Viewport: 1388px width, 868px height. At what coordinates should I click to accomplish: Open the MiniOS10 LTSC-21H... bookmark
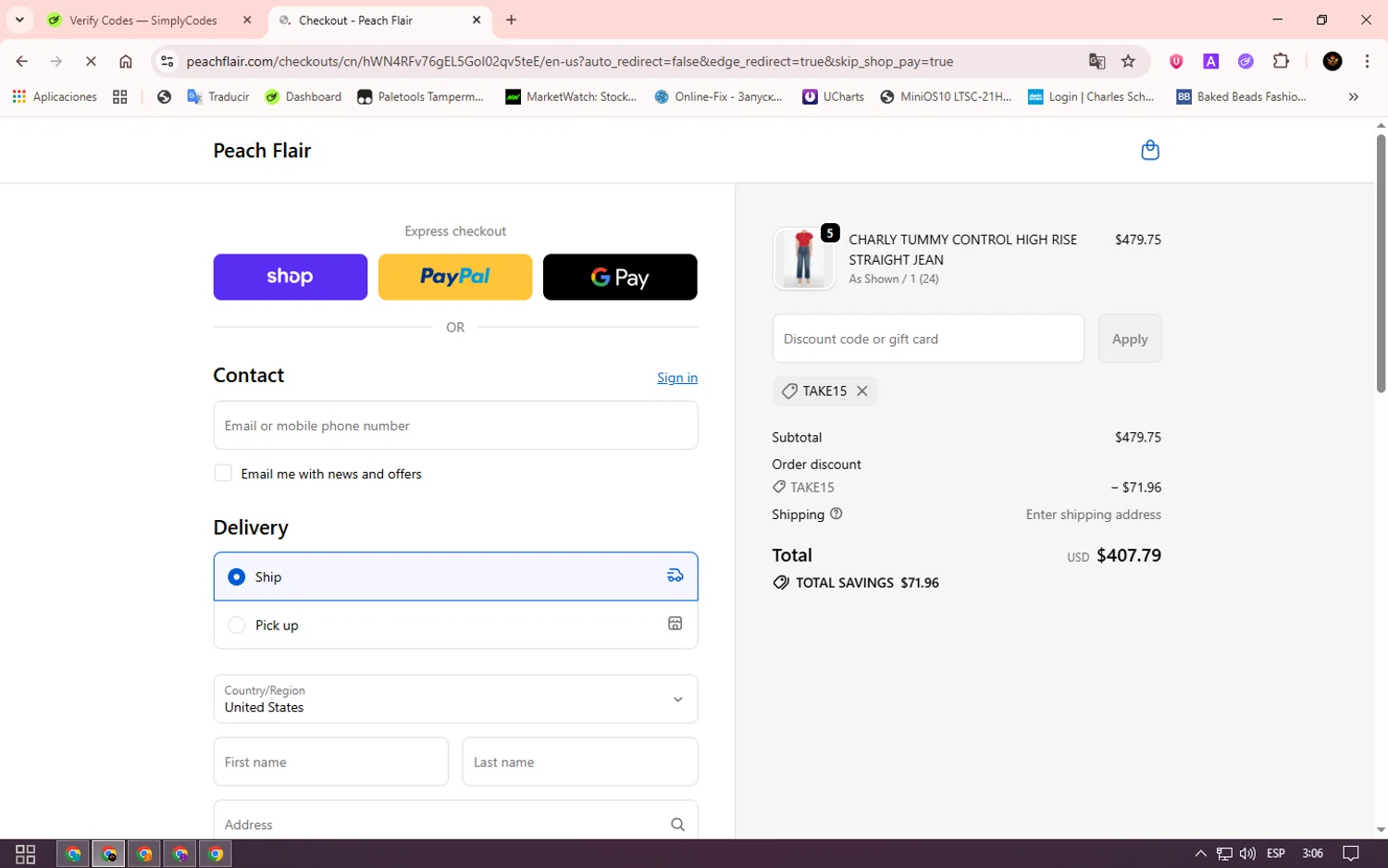pos(945,96)
